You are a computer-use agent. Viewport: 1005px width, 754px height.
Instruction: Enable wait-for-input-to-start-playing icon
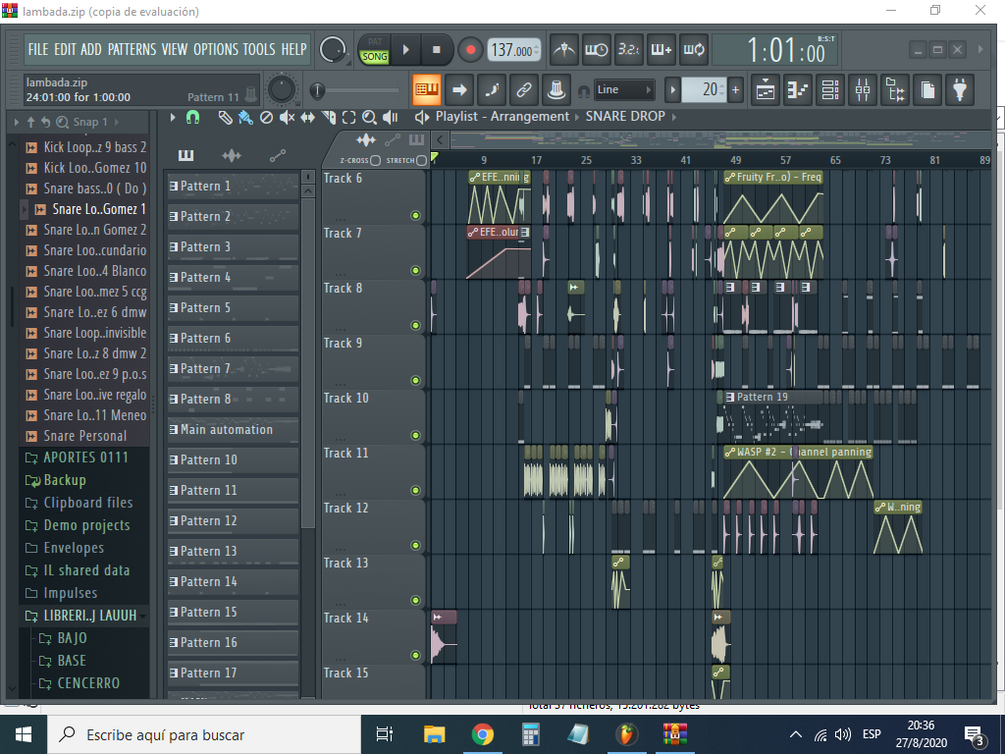596,50
